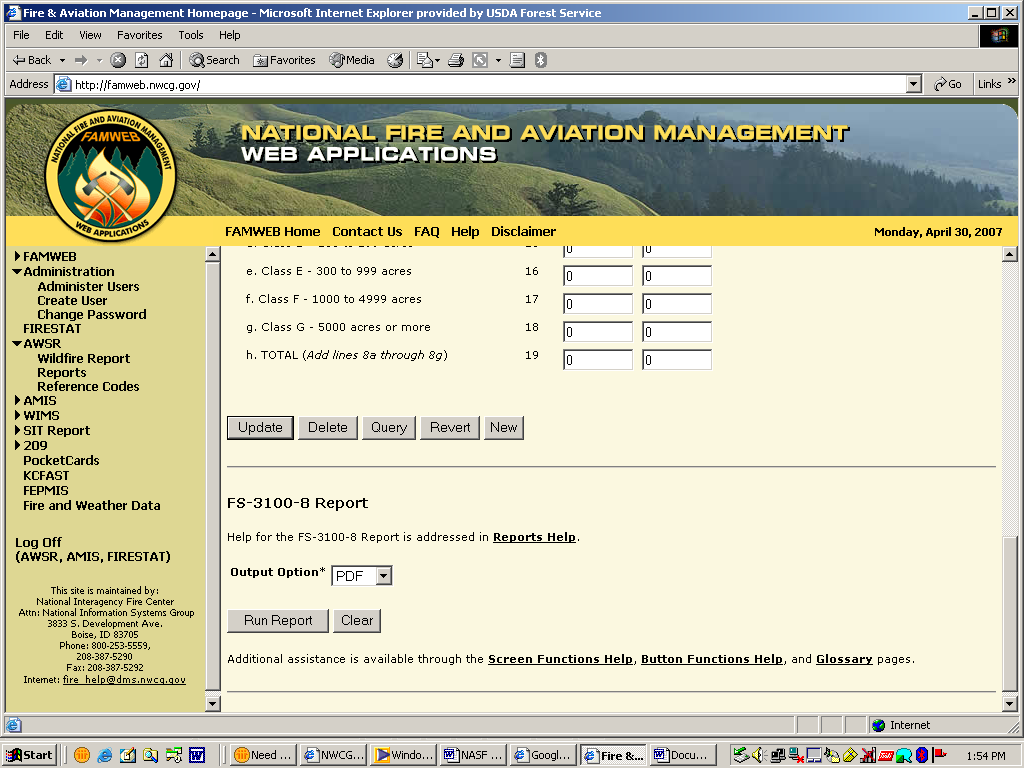1024x768 pixels.
Task: Open the Tools menu
Action: (190, 35)
